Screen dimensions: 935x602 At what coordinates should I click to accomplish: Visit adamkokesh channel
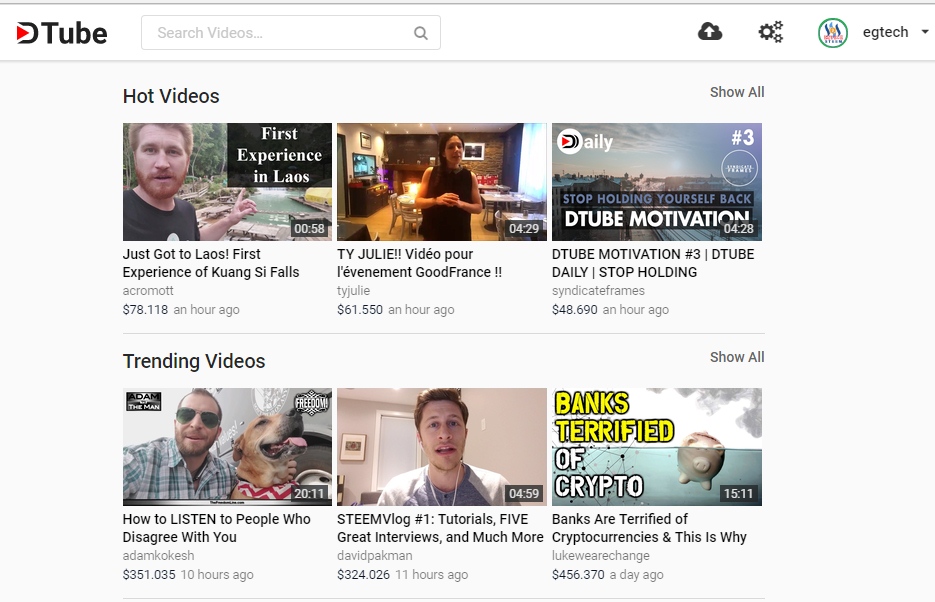pos(158,556)
